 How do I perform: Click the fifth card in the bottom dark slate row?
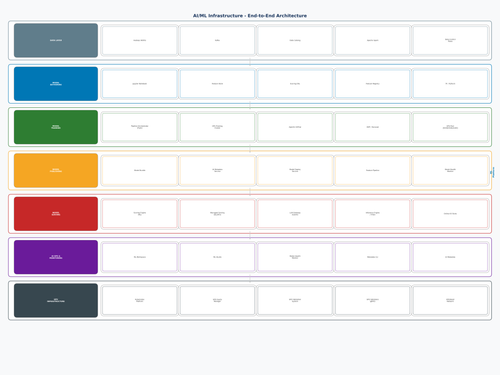point(450,300)
